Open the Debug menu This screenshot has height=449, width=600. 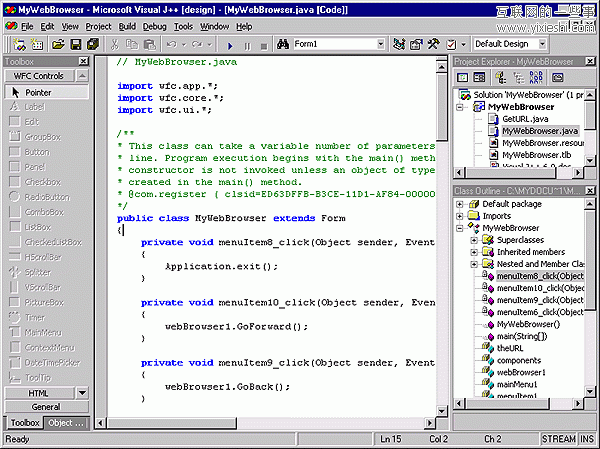coord(154,26)
